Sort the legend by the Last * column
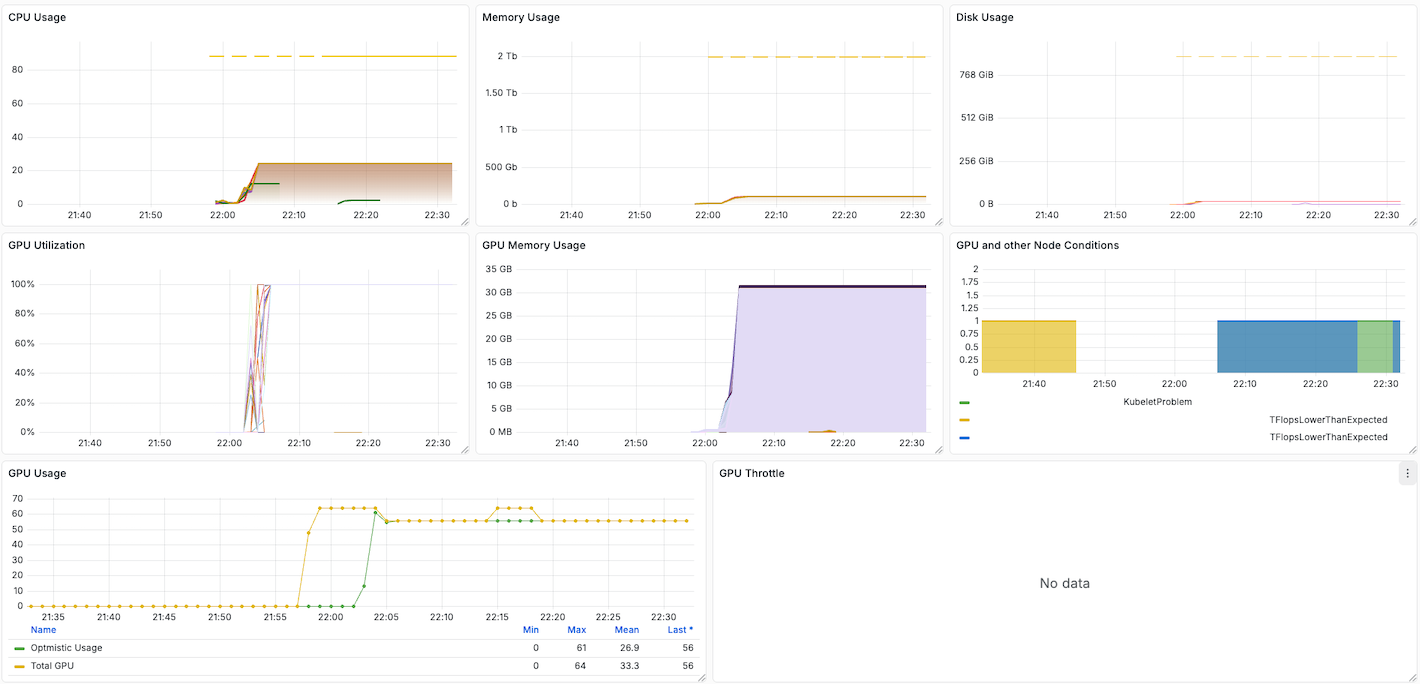Viewport: 1420px width, 684px height. (x=680, y=630)
